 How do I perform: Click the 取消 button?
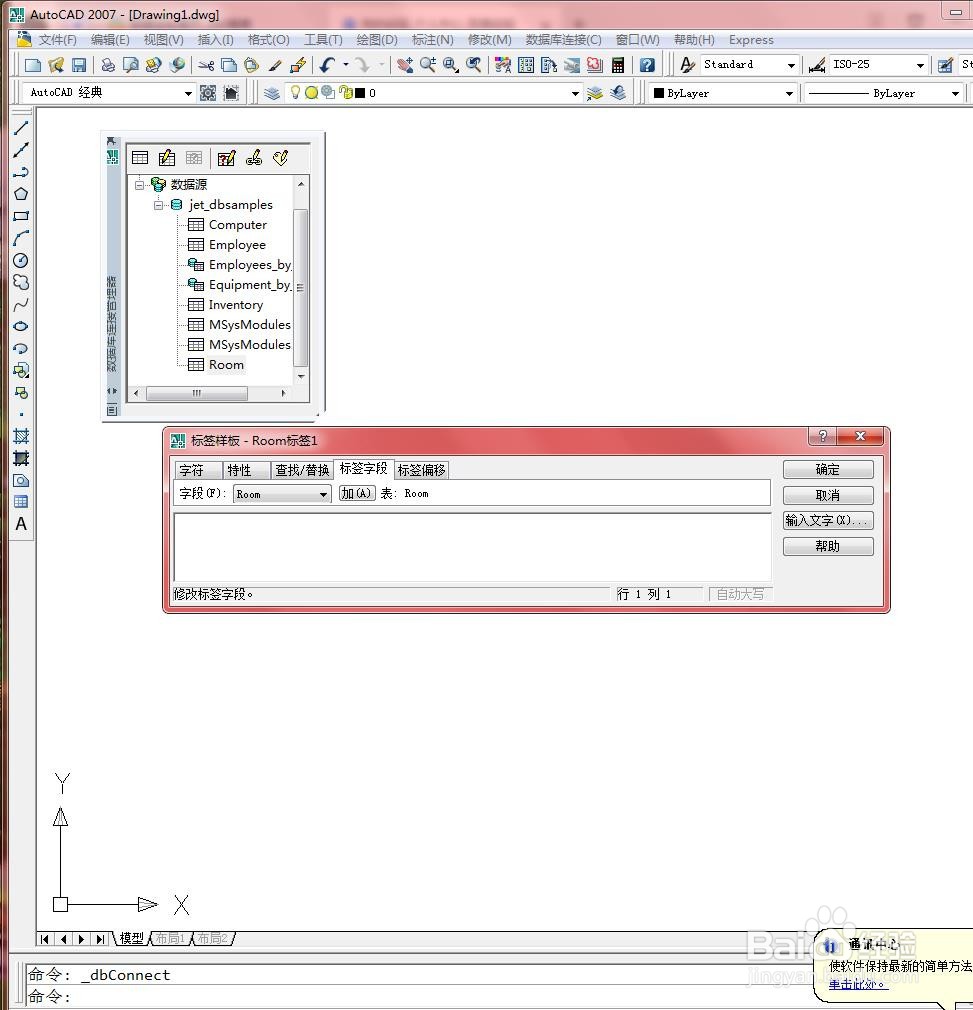[828, 495]
